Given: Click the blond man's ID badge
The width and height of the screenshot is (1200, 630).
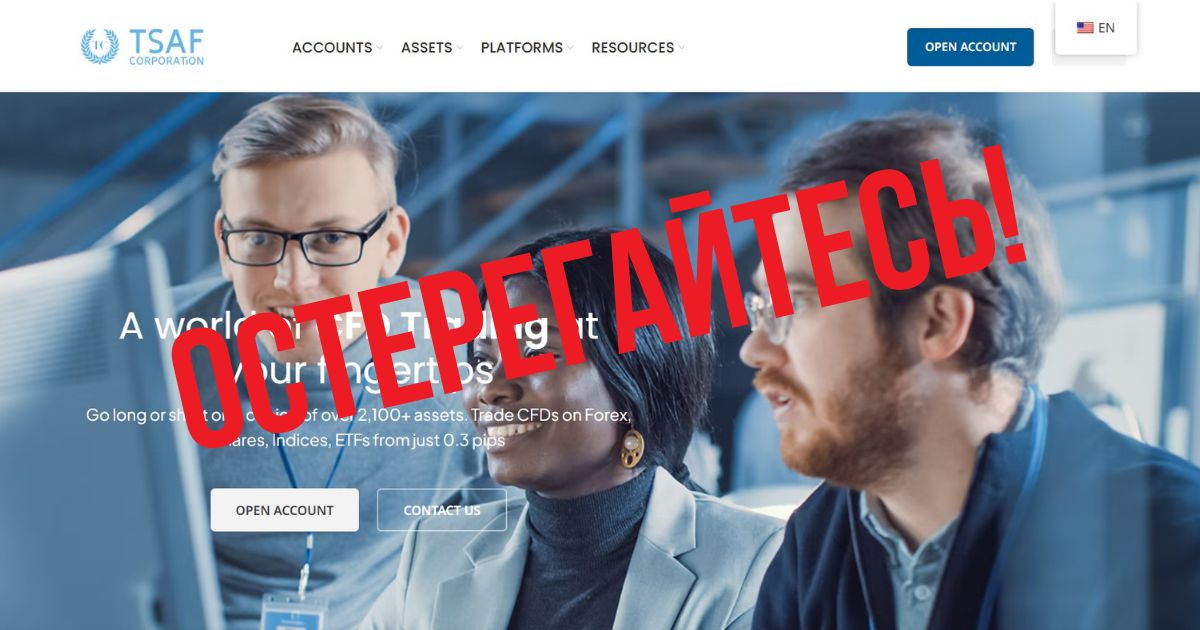Looking at the screenshot, I should click(292, 611).
